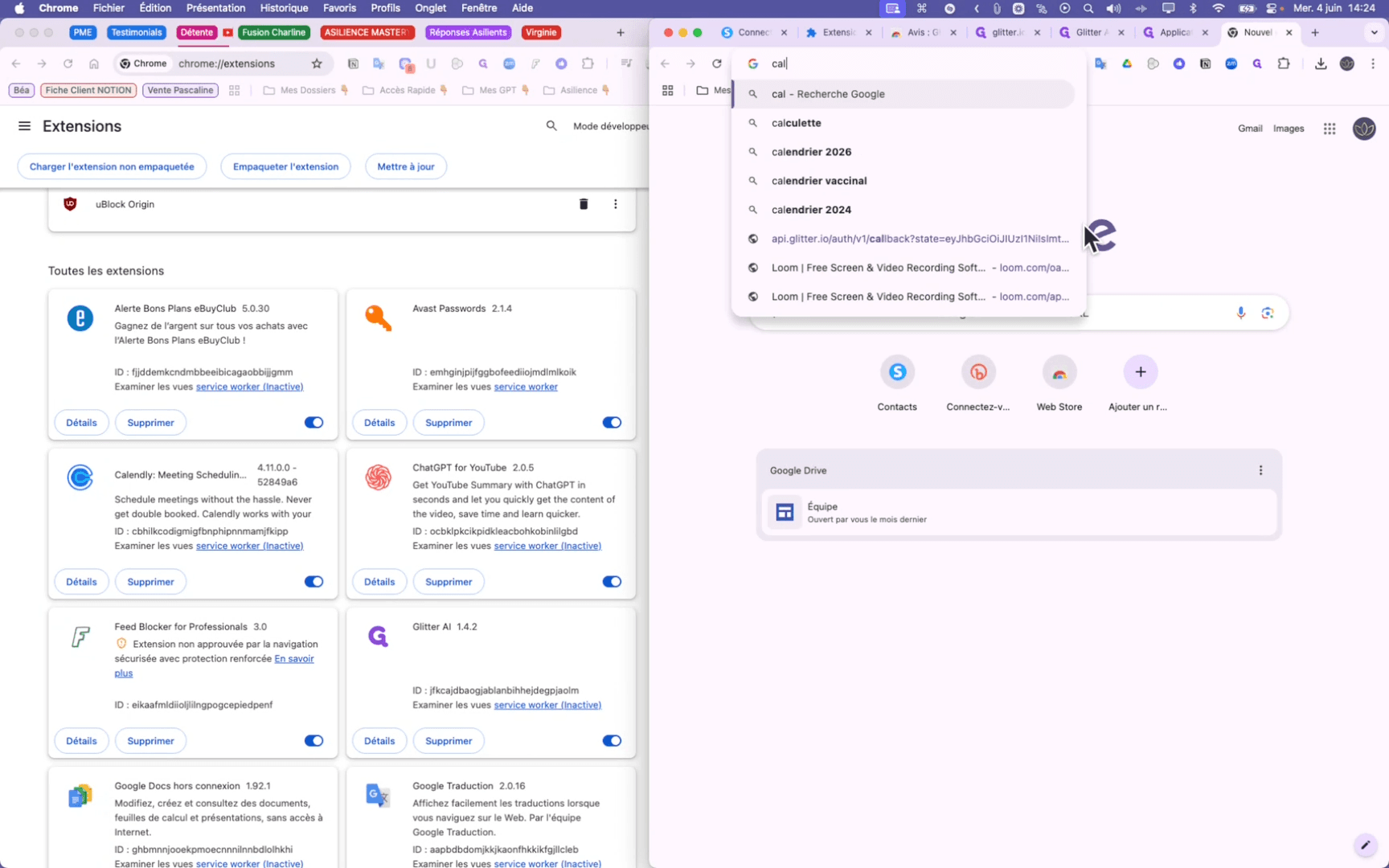Reload page in the right Chrome window
Screen dimensions: 1389x868
click(x=716, y=63)
